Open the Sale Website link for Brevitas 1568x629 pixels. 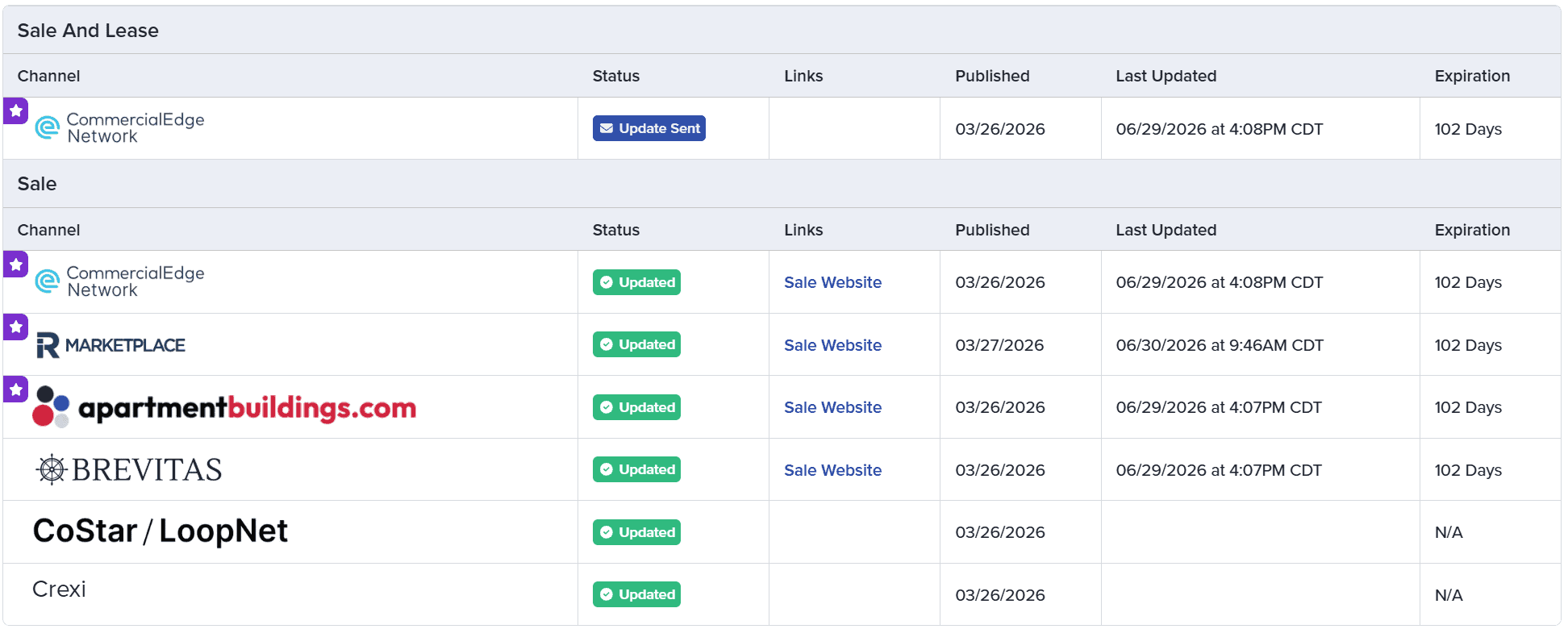tap(832, 470)
